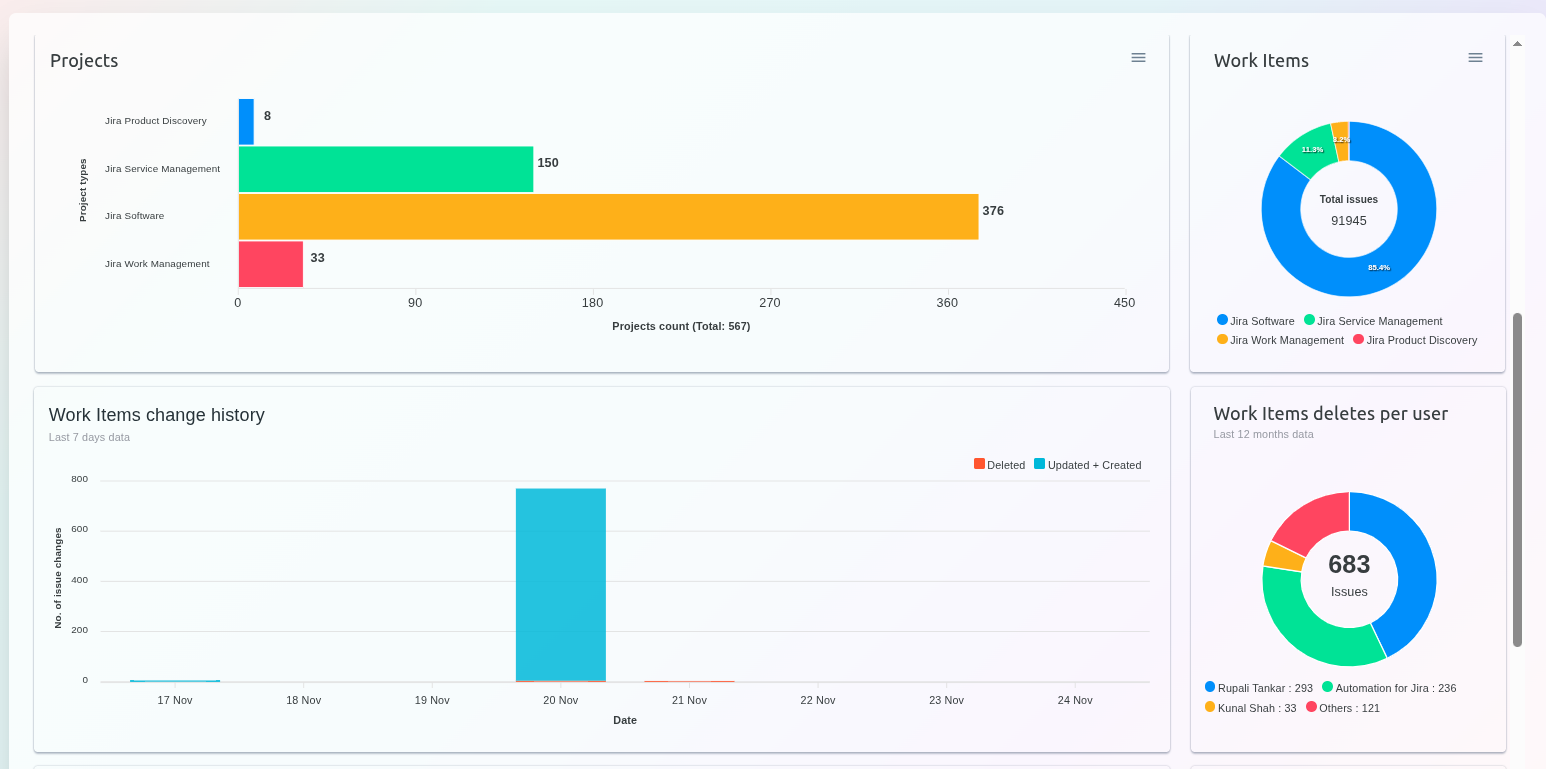
Task: Click the green Jira Service Management bar
Action: click(386, 169)
